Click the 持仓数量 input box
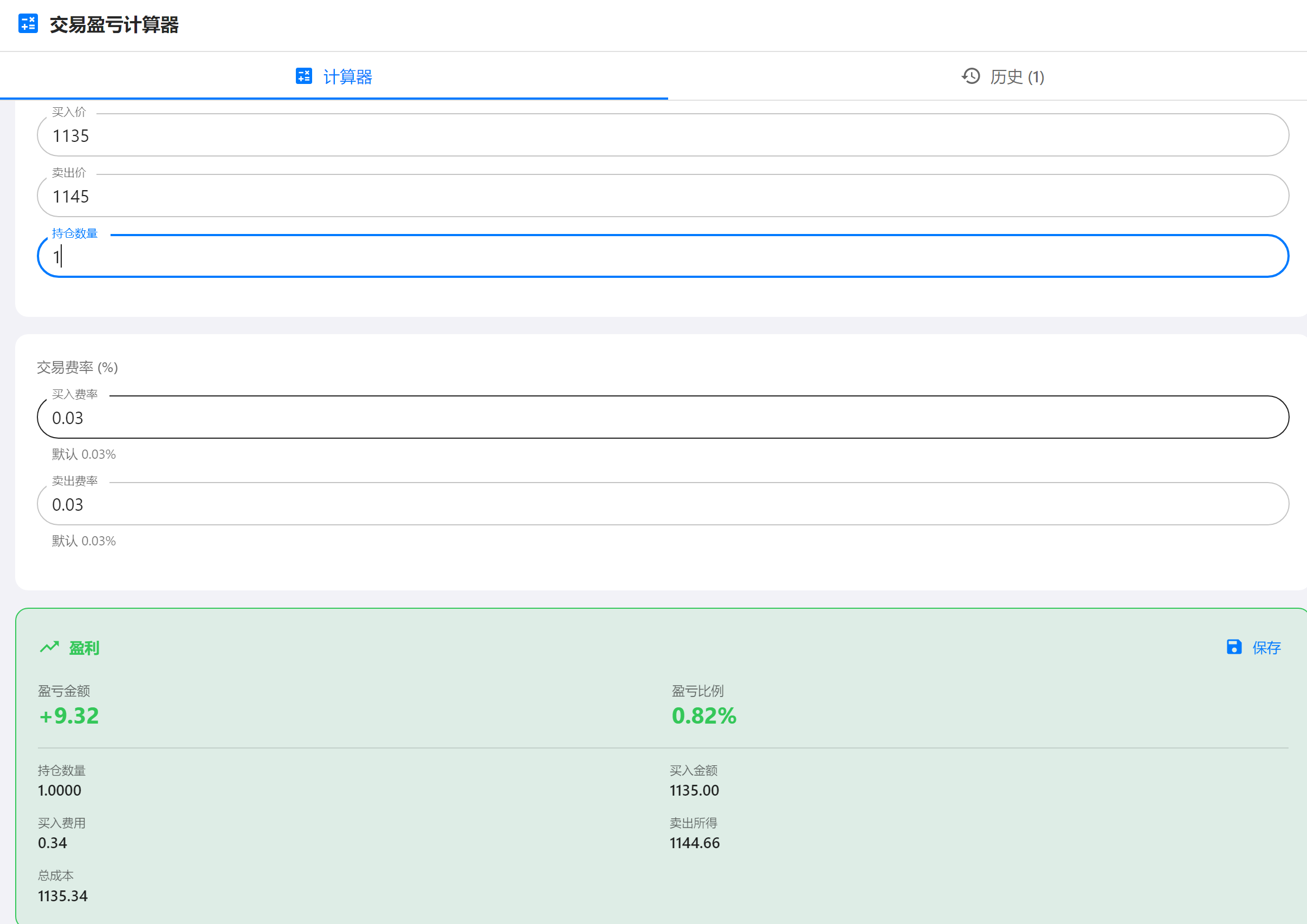This screenshot has height=924, width=1307. pyautogui.click(x=662, y=257)
